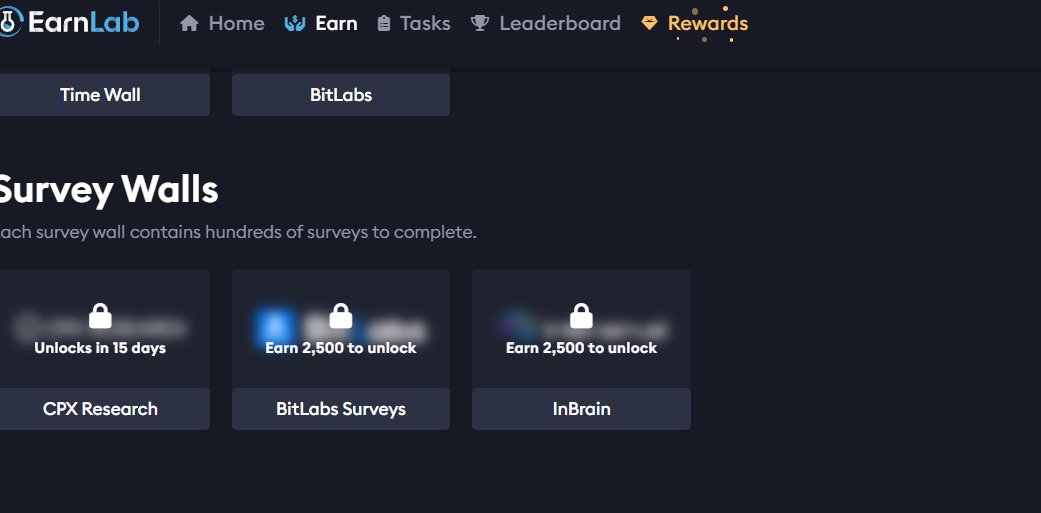Click the Earn hands icon

coord(295,24)
